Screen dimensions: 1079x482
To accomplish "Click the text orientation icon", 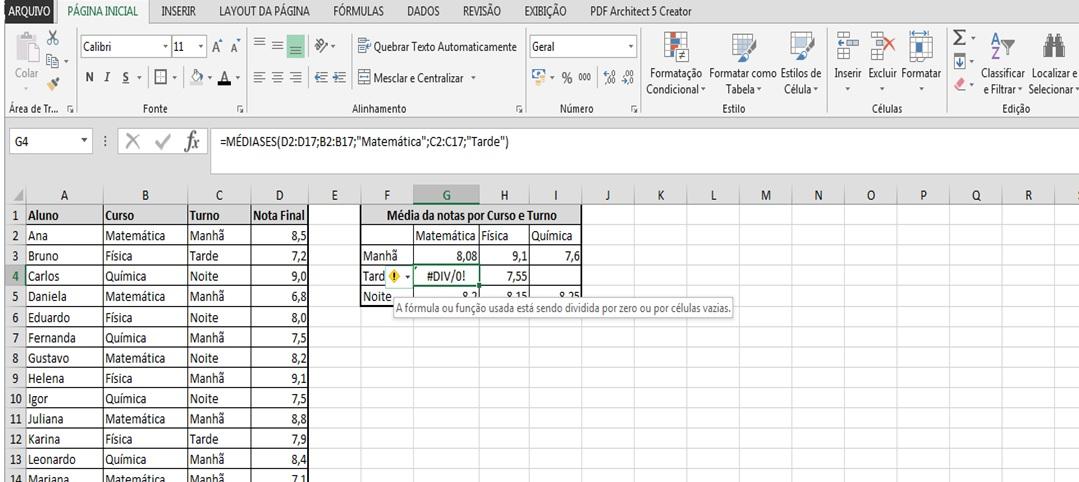I will (x=321, y=45).
